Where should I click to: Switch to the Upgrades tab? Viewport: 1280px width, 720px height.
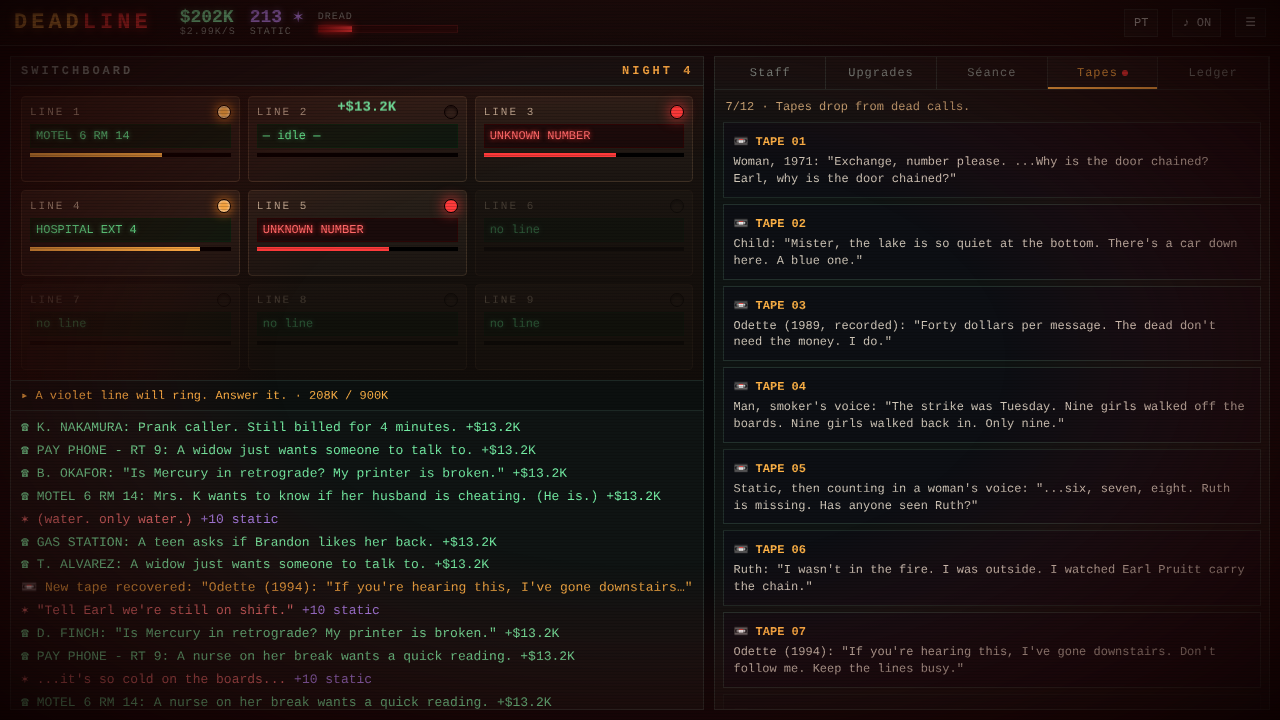[881, 73]
